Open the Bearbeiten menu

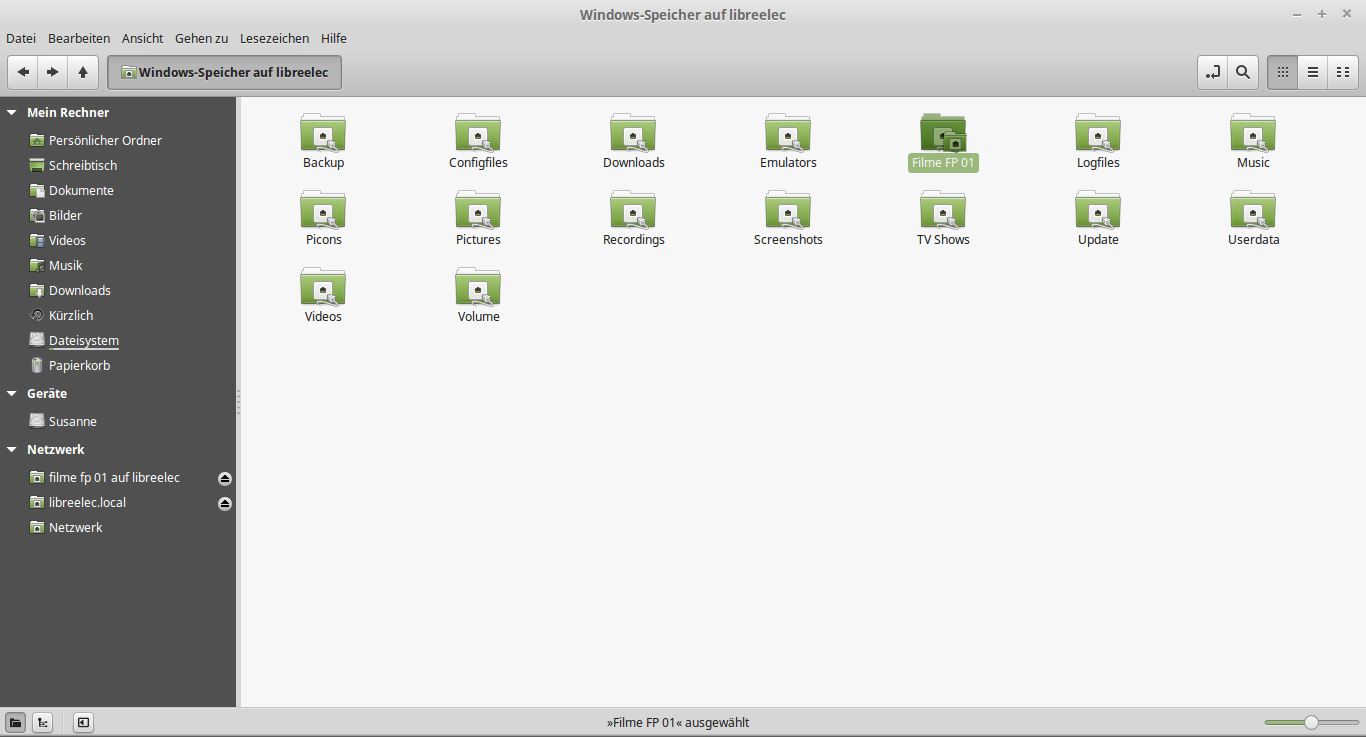(79, 38)
